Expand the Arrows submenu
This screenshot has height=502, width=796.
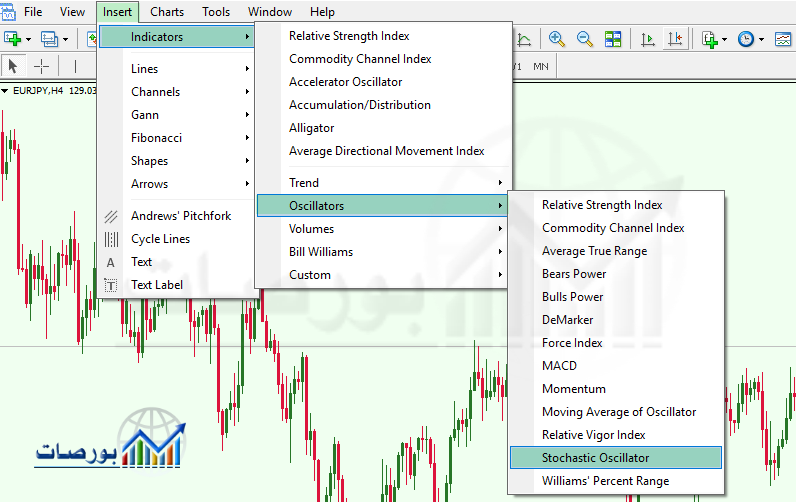click(x=177, y=184)
